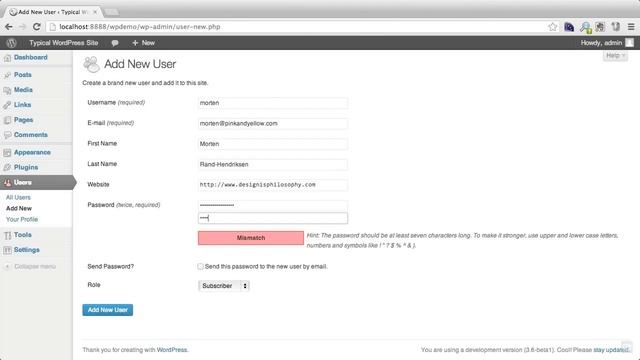The image size is (640, 360).
Task: Click the Users icon in sidebar
Action: pos(7,183)
